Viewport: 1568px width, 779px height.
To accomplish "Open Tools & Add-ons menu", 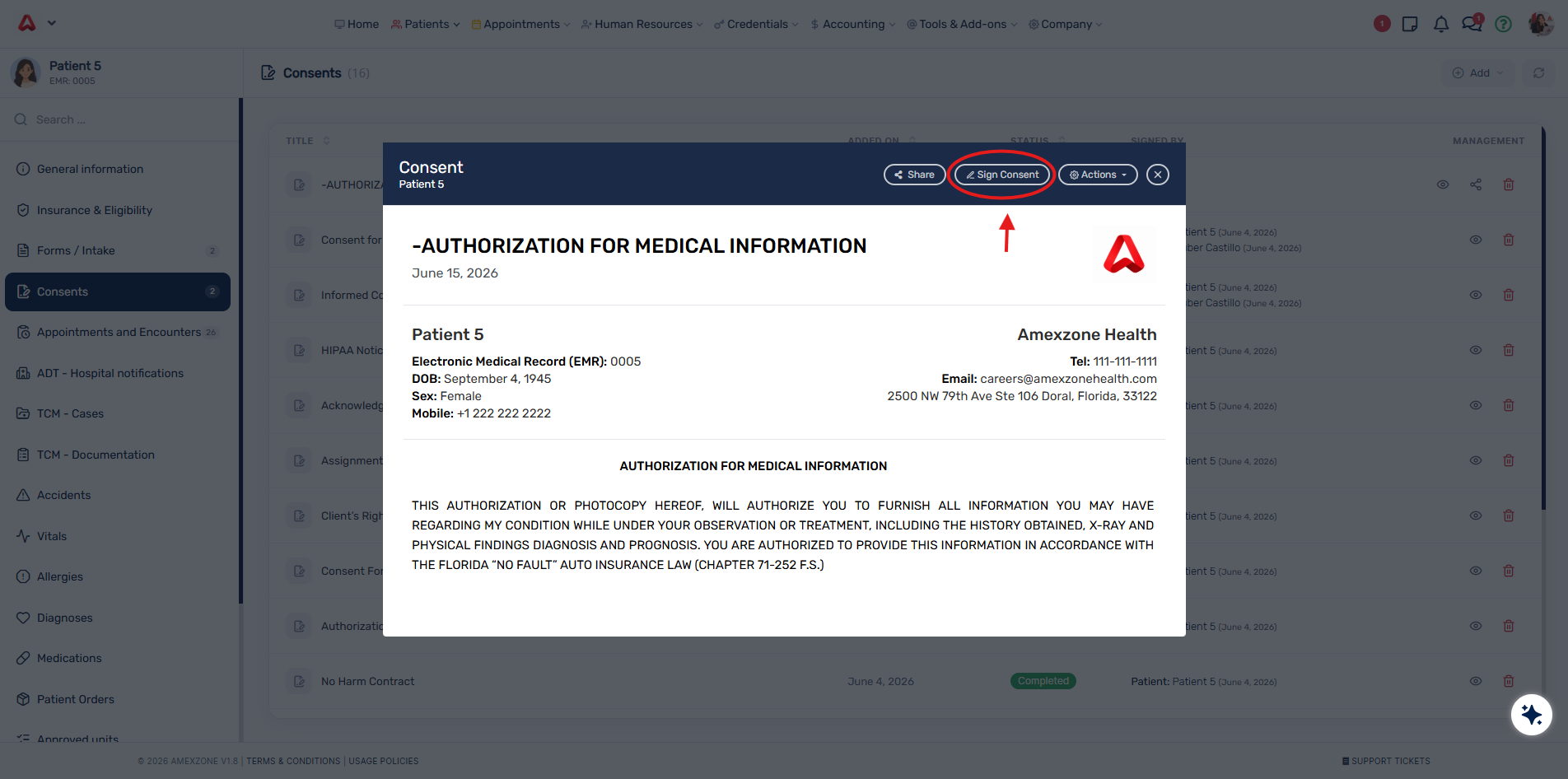I will [962, 24].
